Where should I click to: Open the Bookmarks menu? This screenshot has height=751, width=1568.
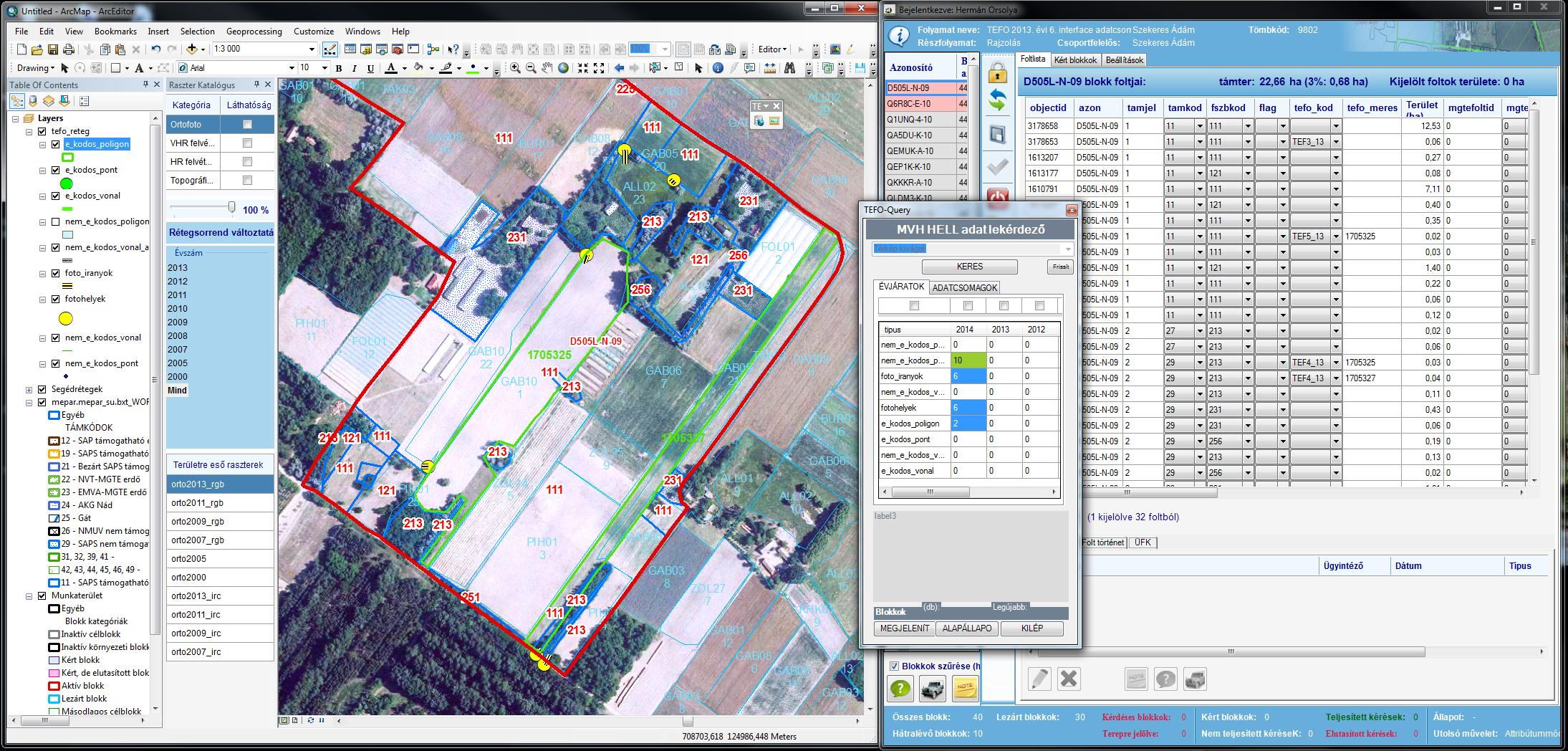point(115,31)
